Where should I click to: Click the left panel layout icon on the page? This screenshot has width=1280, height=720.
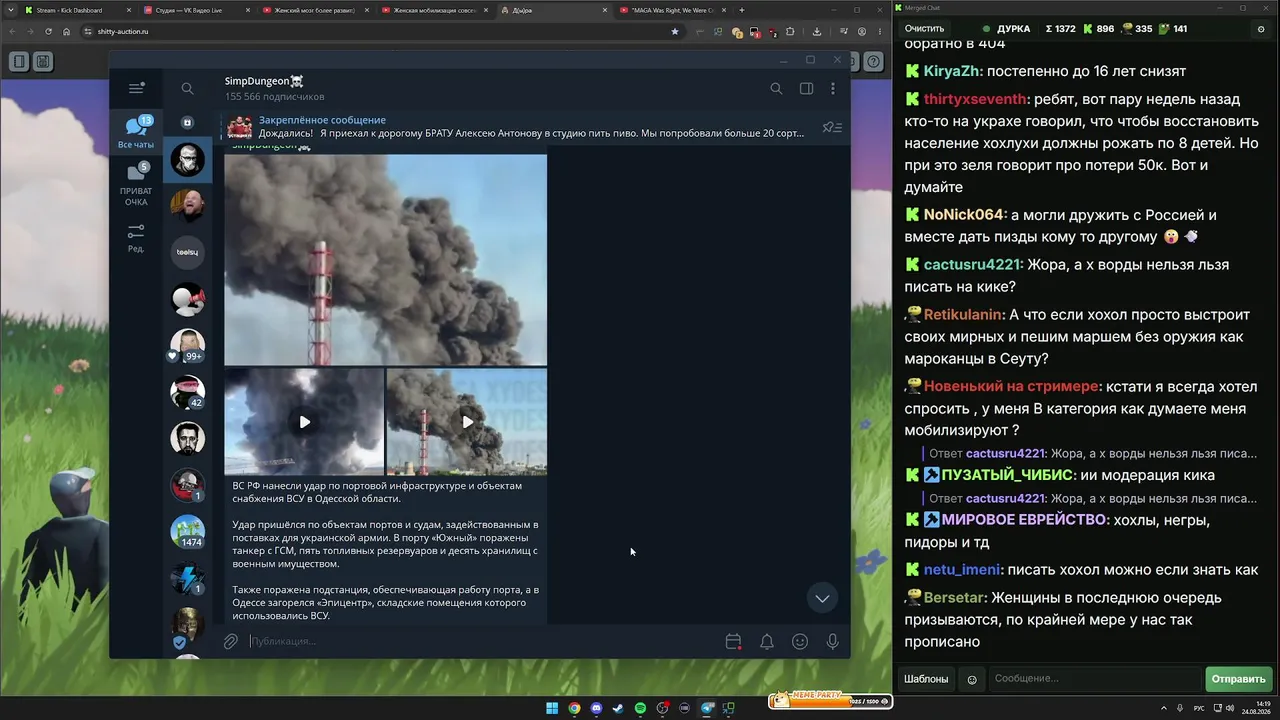(x=19, y=62)
